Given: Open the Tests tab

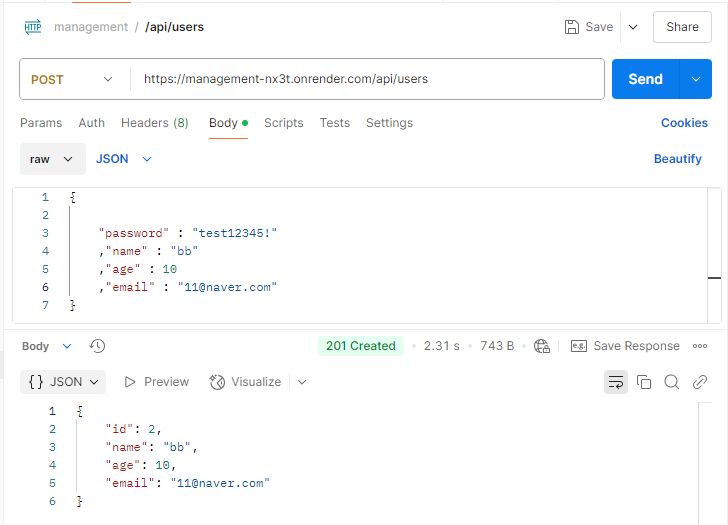Looking at the screenshot, I should (x=335, y=123).
